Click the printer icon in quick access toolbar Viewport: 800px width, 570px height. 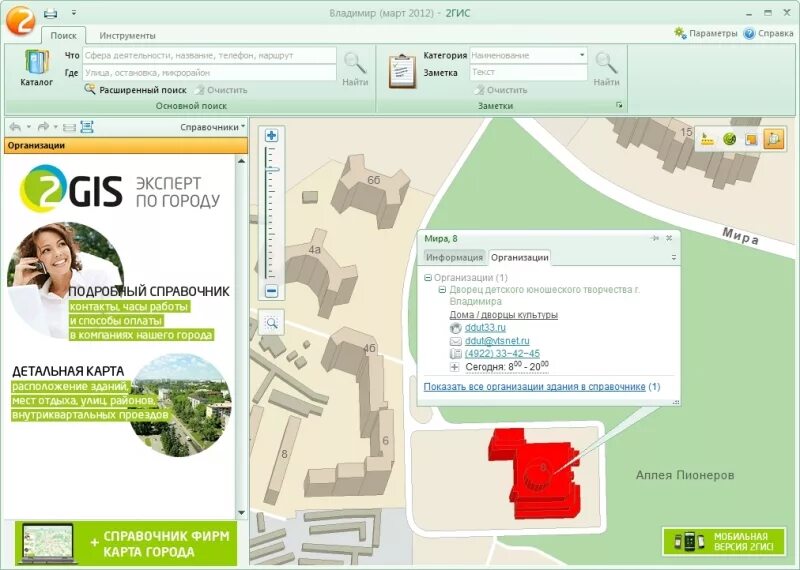pos(50,13)
